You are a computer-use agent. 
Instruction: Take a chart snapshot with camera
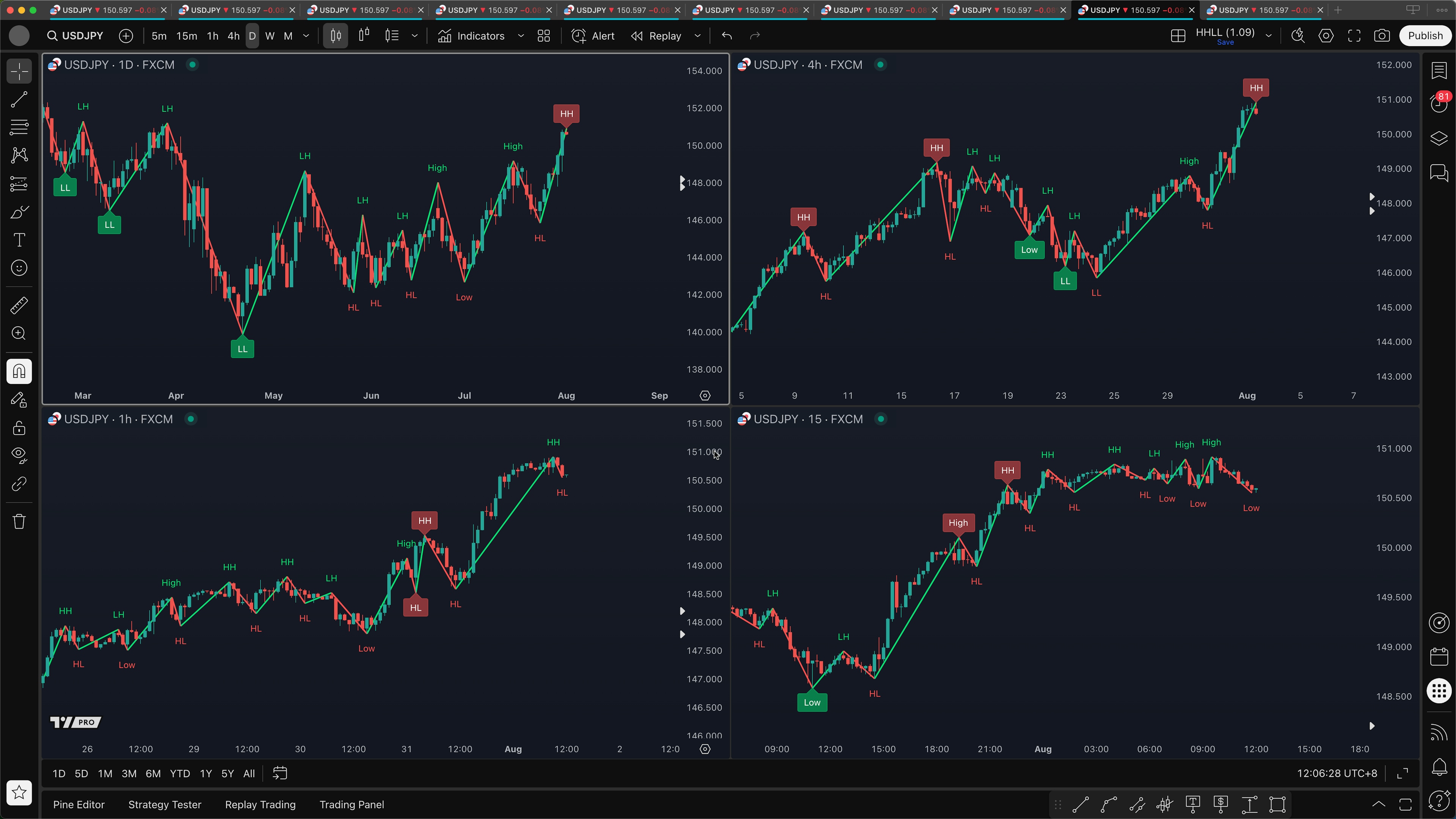pos(1382,36)
